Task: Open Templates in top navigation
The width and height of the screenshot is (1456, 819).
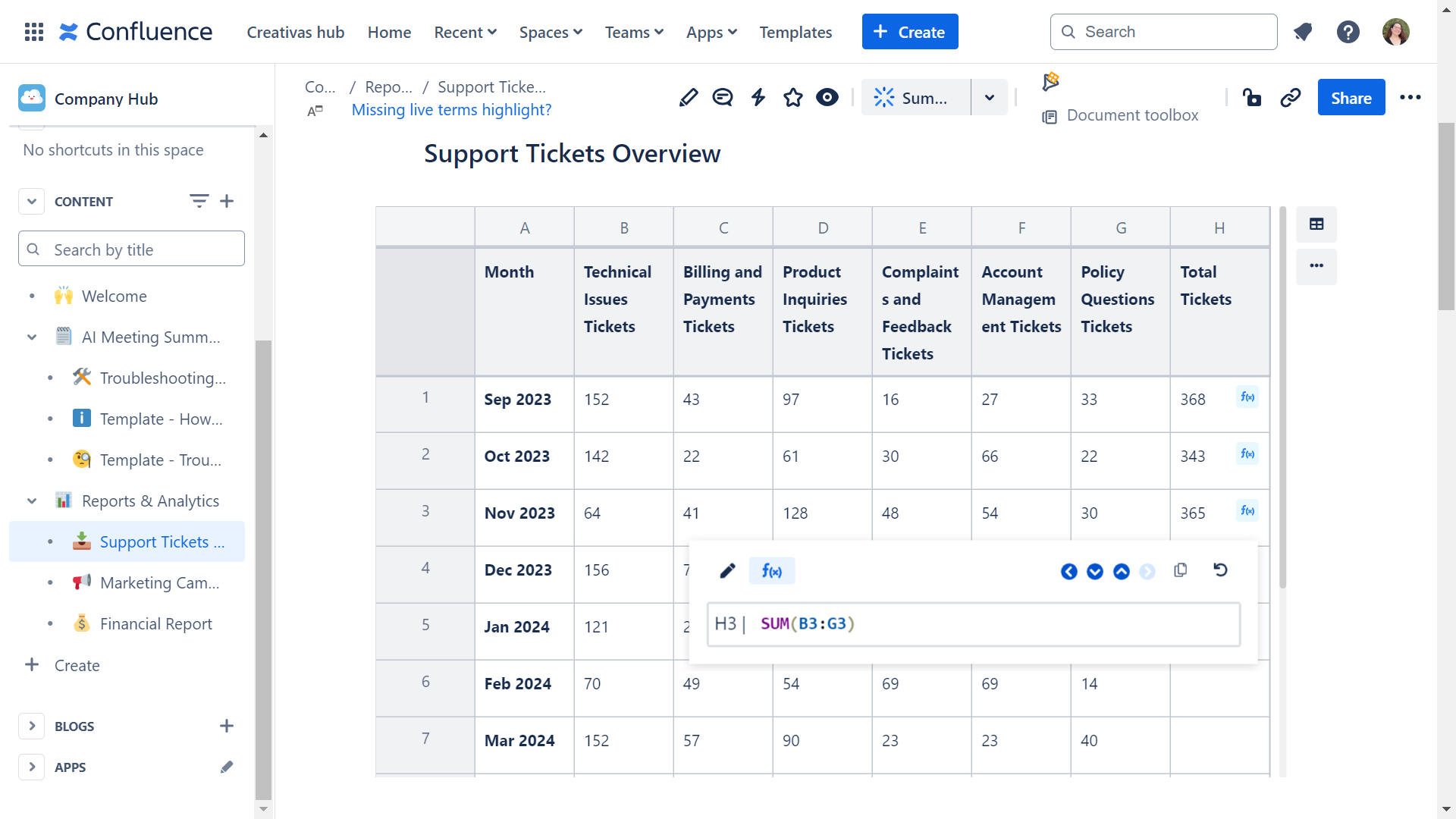Action: pos(795,32)
